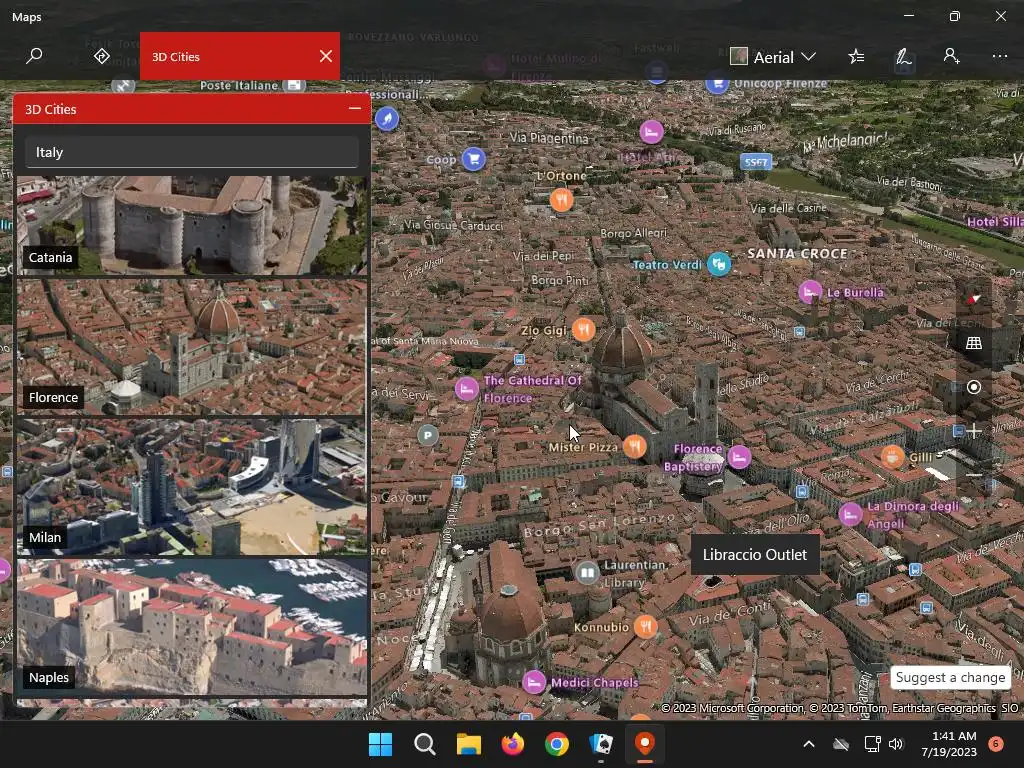The width and height of the screenshot is (1024, 768).
Task: Open Saved places star icon
Action: [856, 57]
